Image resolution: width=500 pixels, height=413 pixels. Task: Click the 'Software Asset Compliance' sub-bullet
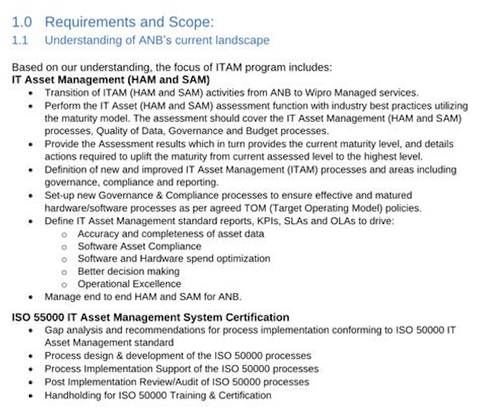click(139, 246)
